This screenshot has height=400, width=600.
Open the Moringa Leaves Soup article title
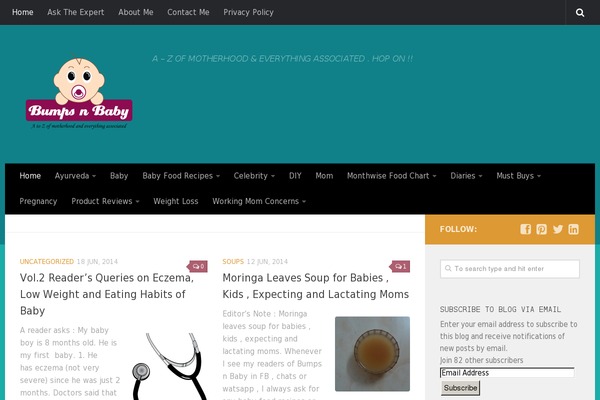316,286
